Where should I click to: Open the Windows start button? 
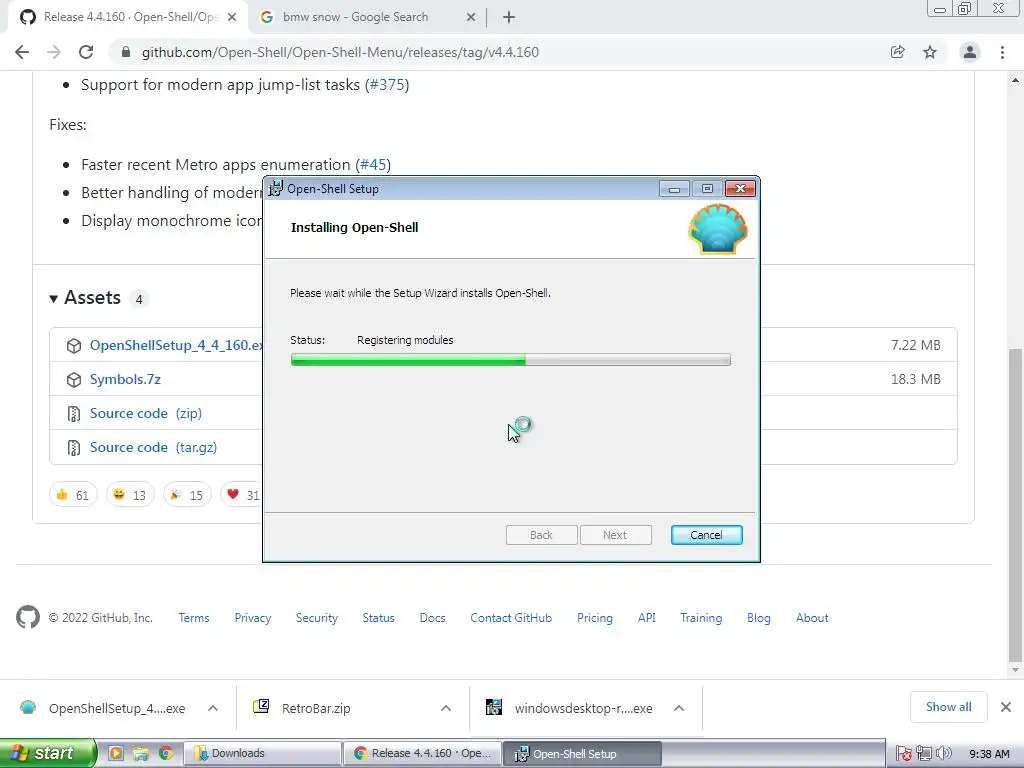click(x=47, y=753)
